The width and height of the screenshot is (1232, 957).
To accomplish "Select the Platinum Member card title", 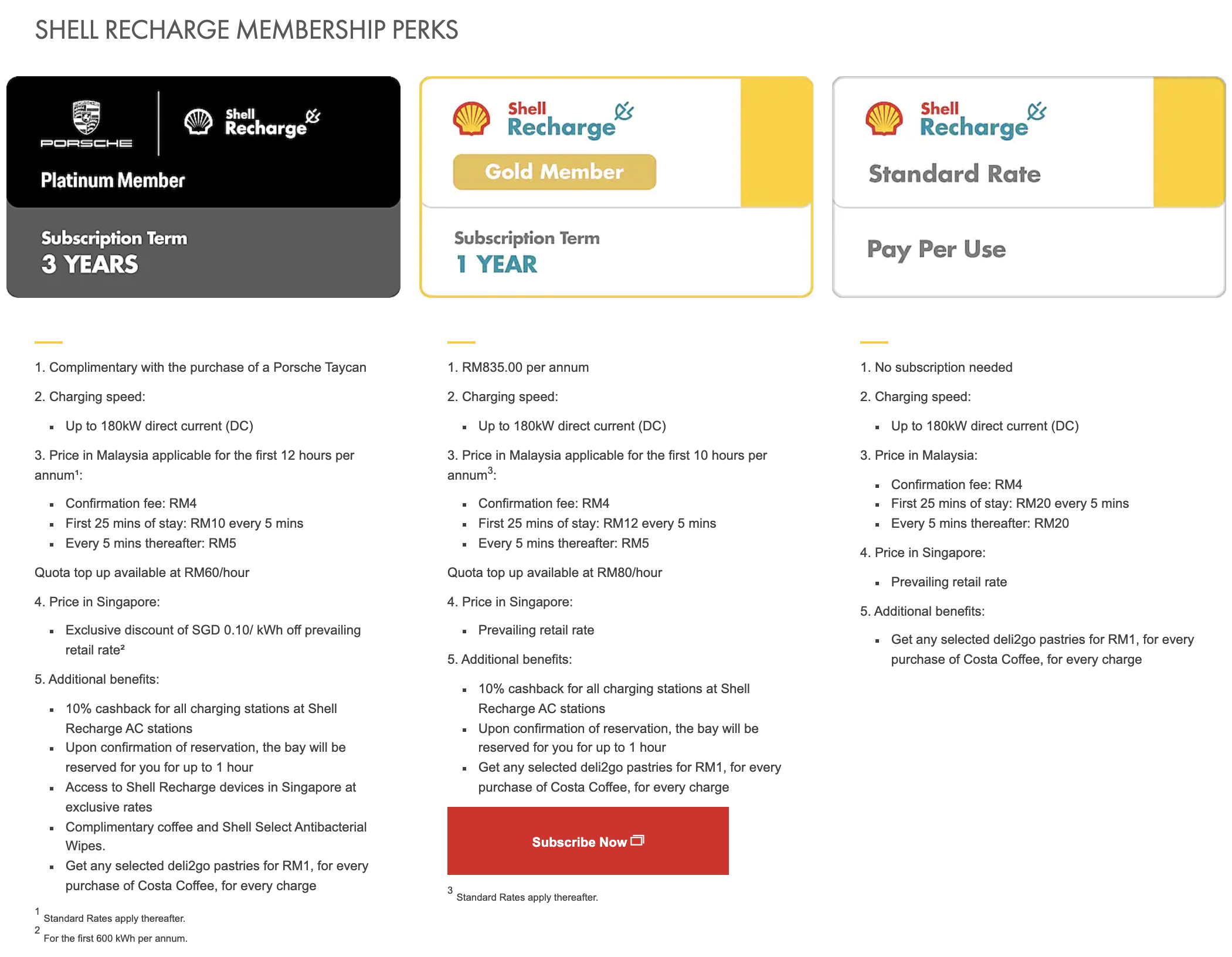I will [x=113, y=180].
